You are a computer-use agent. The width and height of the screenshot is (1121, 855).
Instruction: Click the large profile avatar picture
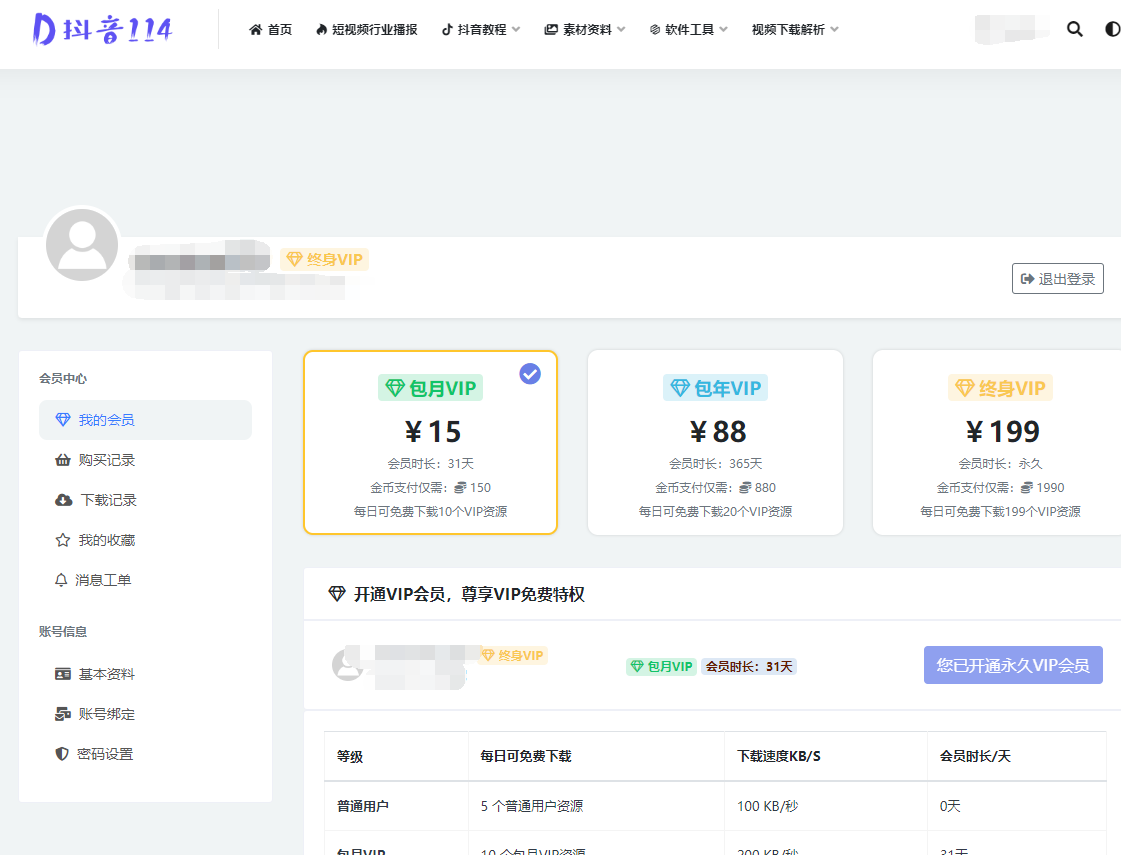pyautogui.click(x=82, y=244)
